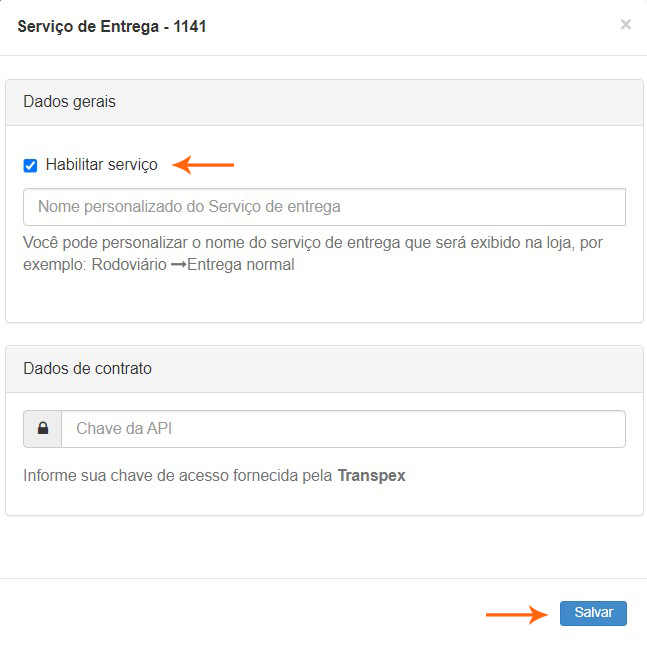Click the empty footer area left of Salvar
Screen dimensions: 647x645
(250, 613)
